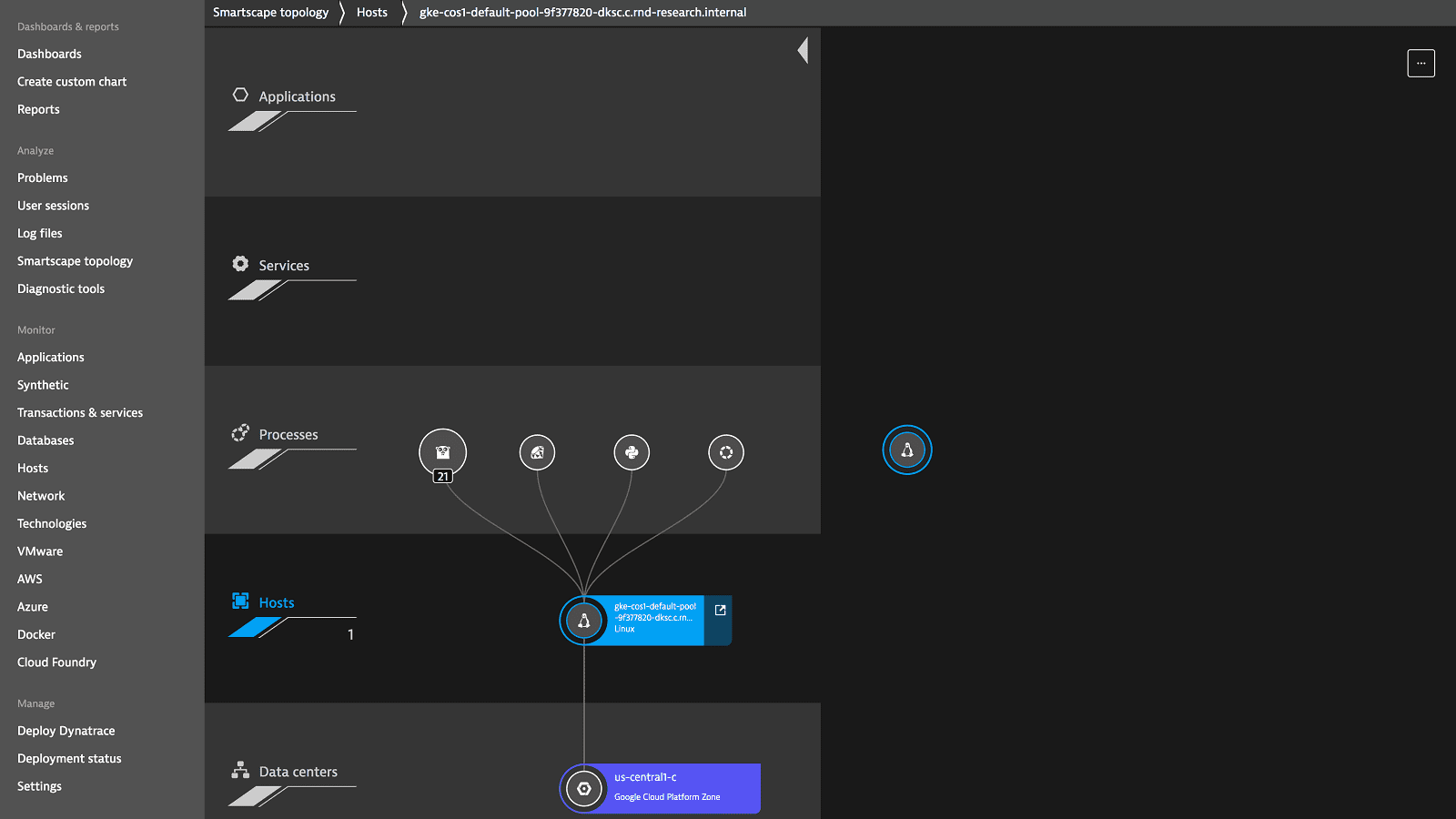Open Log files in sidebar
The image size is (1456, 819).
pyautogui.click(x=40, y=234)
